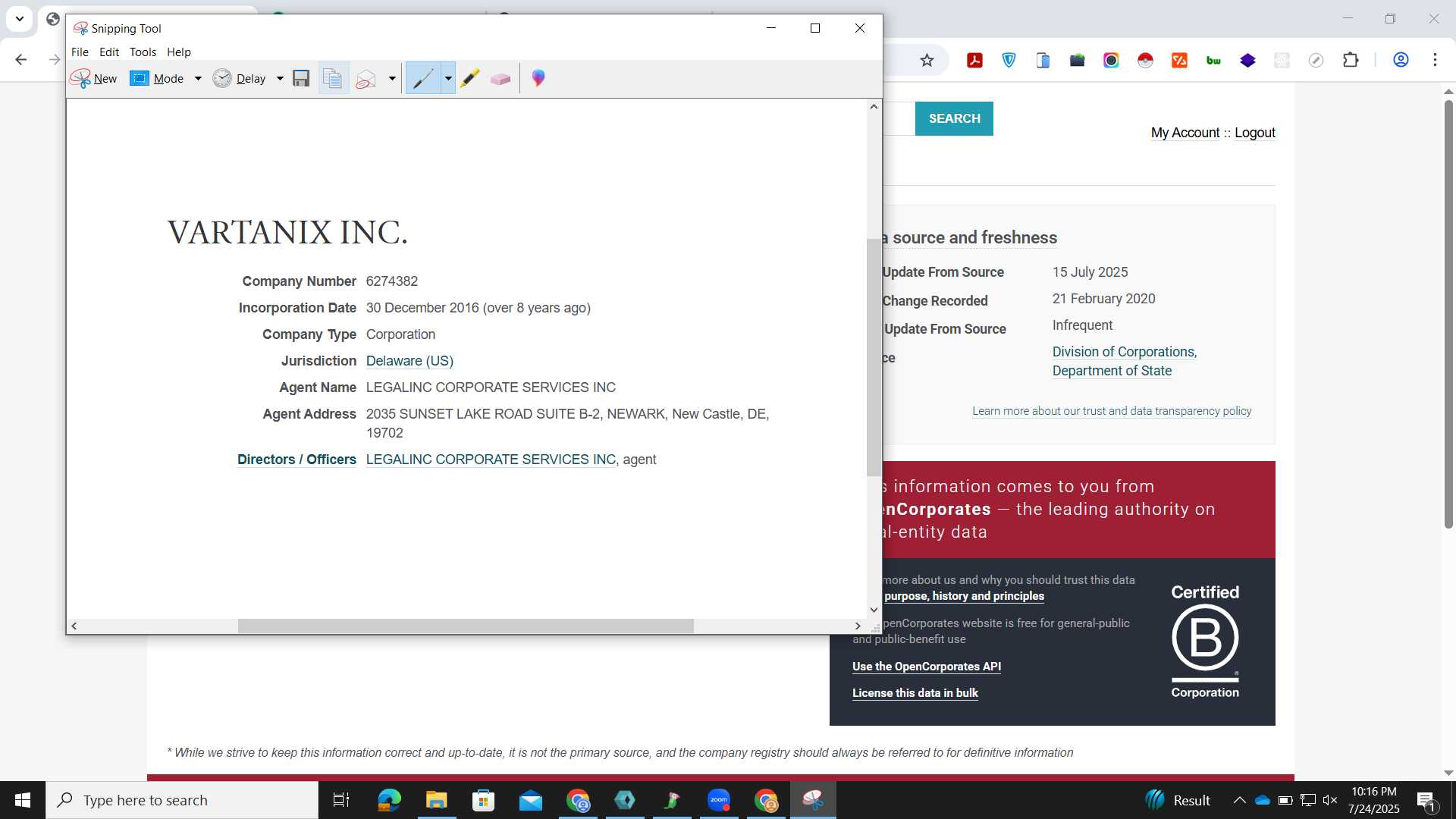Open Windows Start menu
This screenshot has width=1456, height=819.
(23, 800)
